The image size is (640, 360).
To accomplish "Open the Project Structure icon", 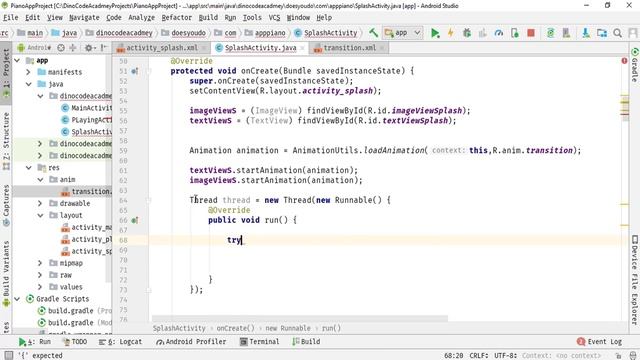I will tap(602, 33).
